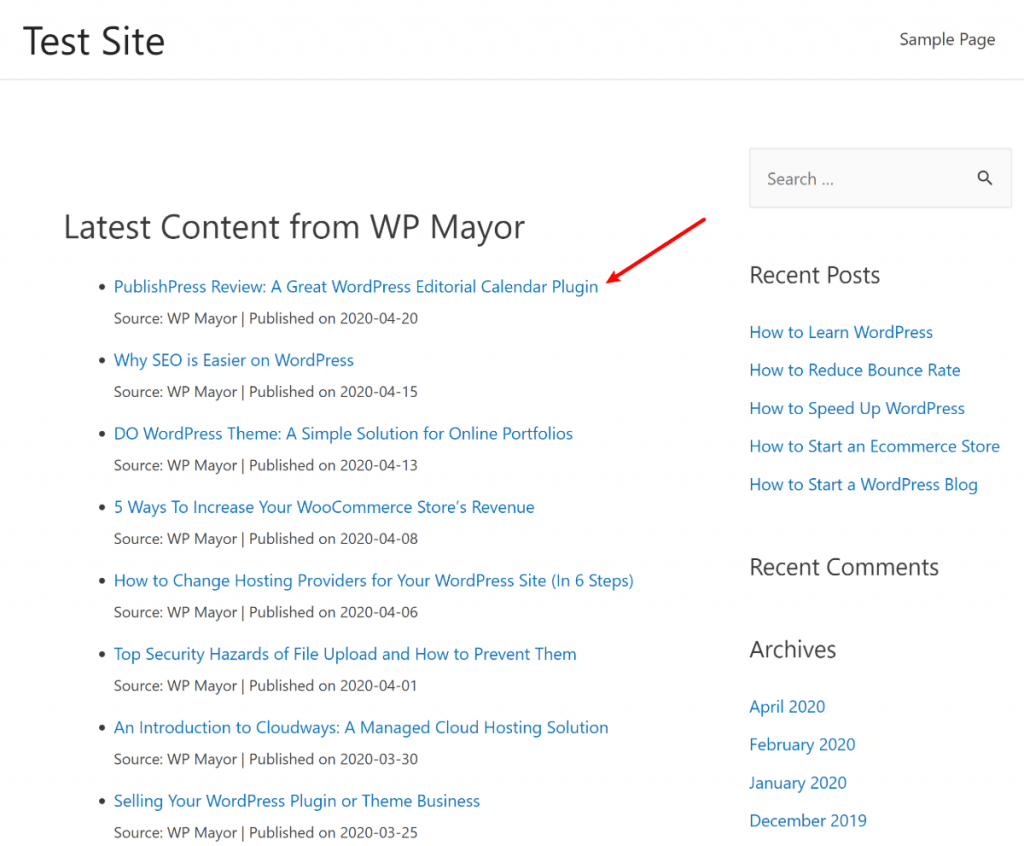The width and height of the screenshot is (1024, 846).
Task: Open "How to Start a WordPress Blog"
Action: [x=863, y=484]
